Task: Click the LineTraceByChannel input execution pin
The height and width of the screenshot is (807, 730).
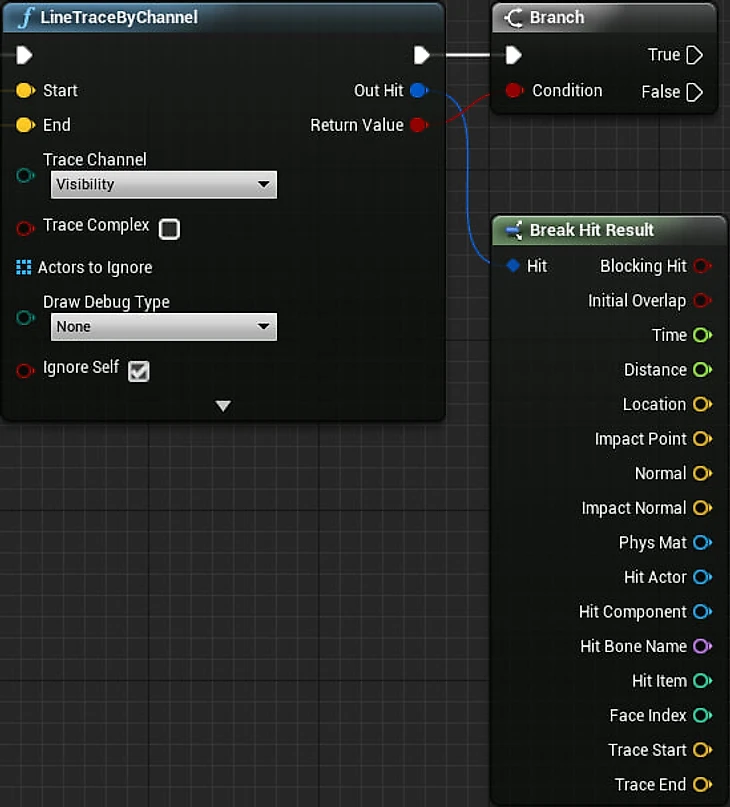Action: (24, 55)
